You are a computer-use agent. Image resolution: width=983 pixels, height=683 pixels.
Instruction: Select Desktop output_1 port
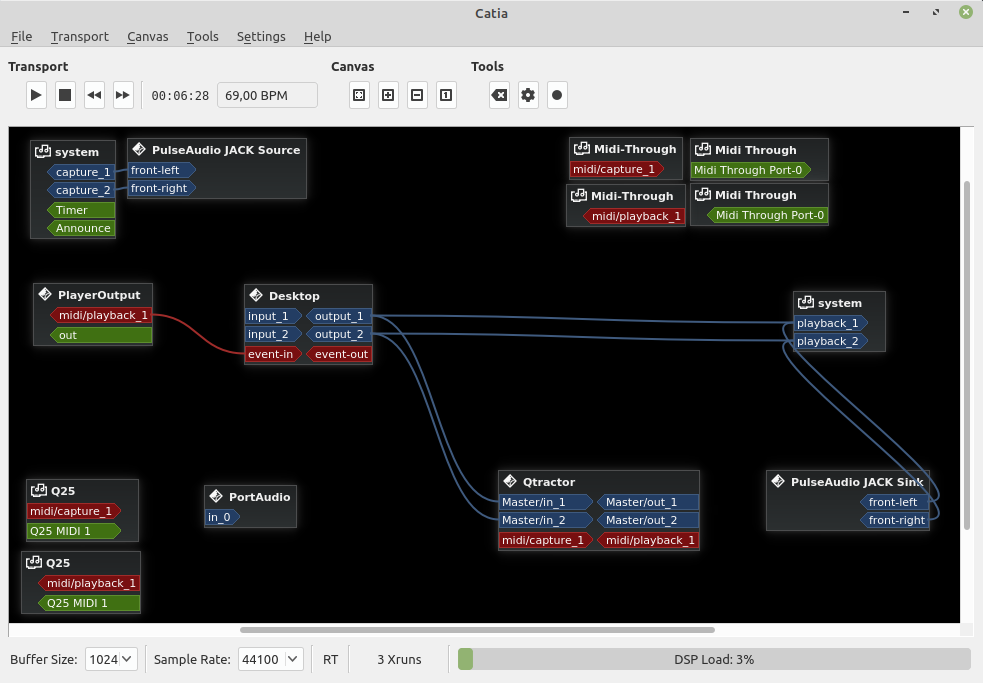pos(339,316)
